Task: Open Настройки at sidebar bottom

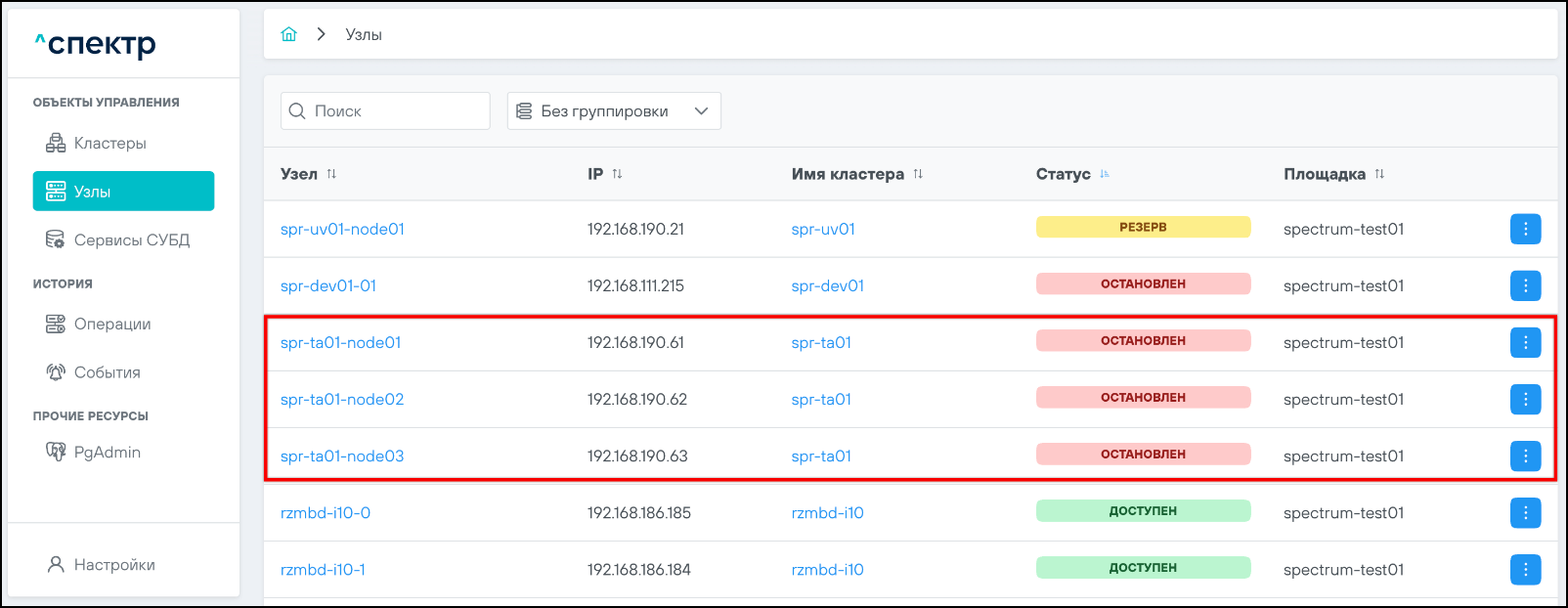Action: 113,565
